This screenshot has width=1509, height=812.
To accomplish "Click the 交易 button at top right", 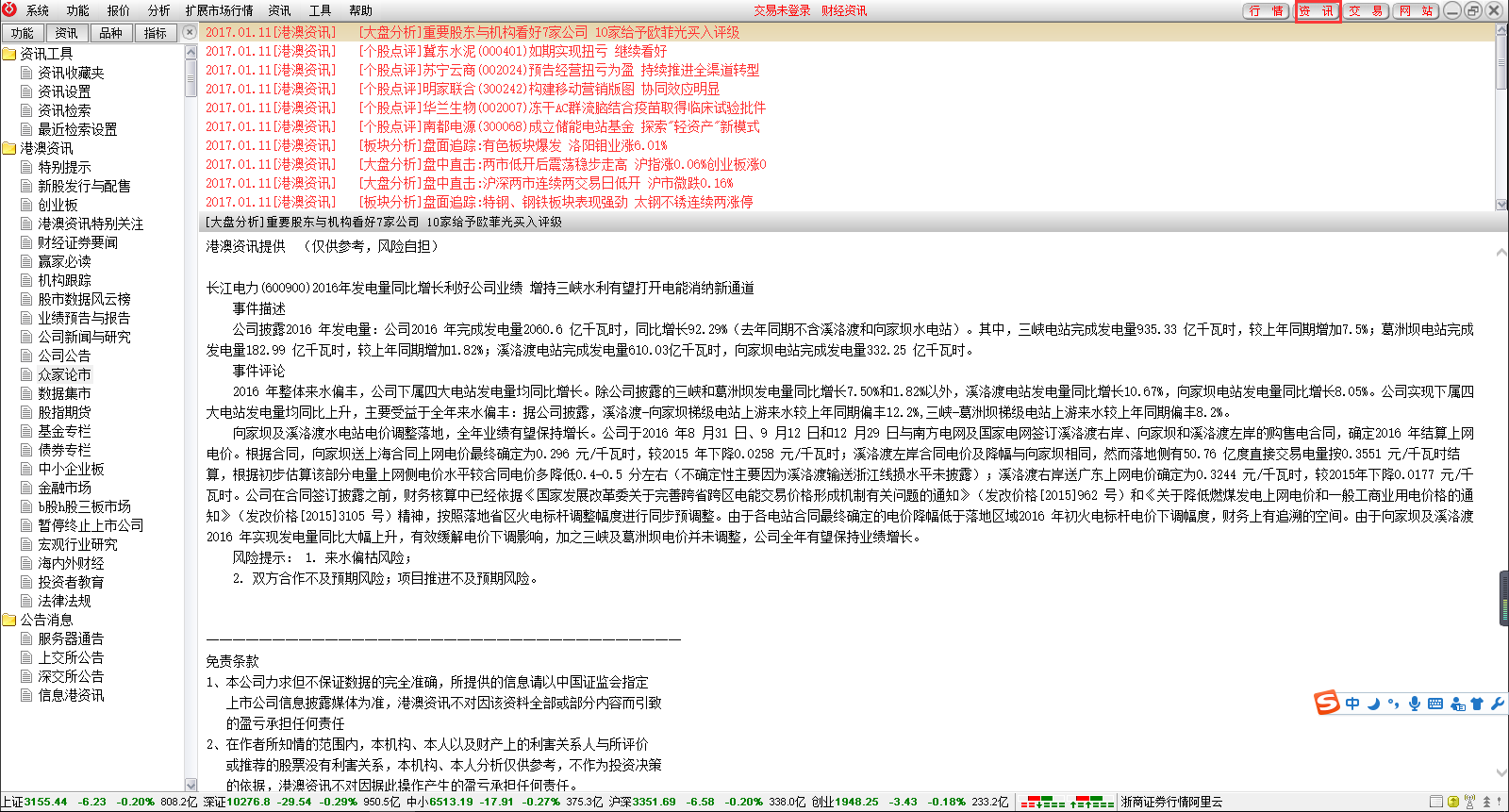I will [1366, 10].
